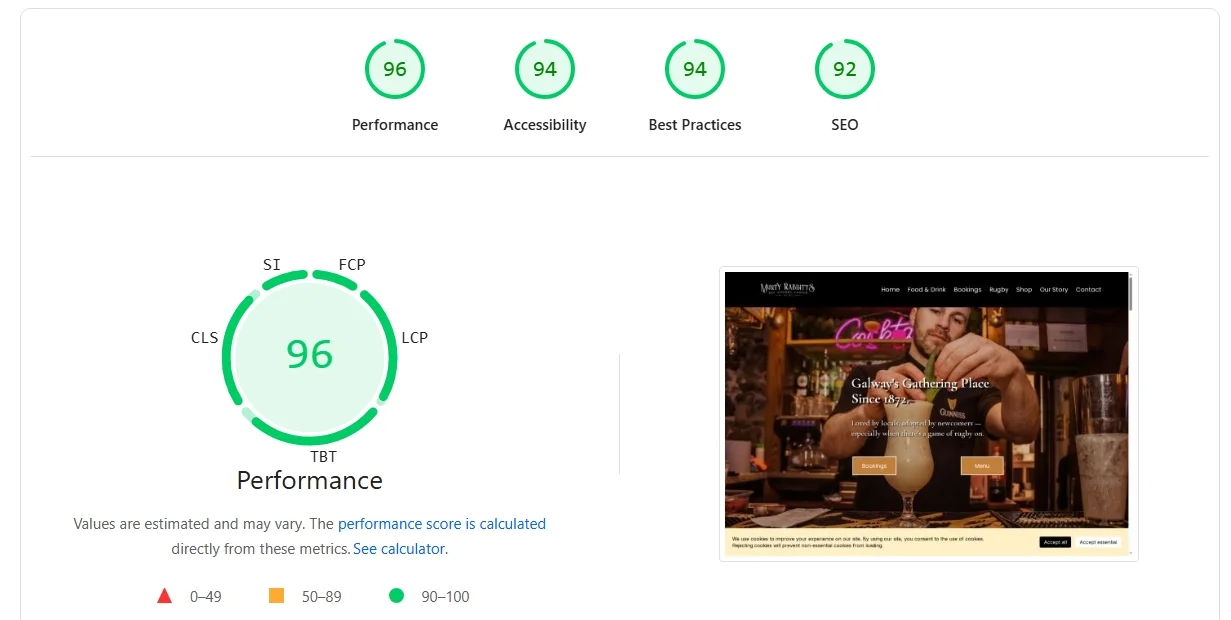
Task: Click the red triangle 0–49 legend icon
Action: pos(165,596)
